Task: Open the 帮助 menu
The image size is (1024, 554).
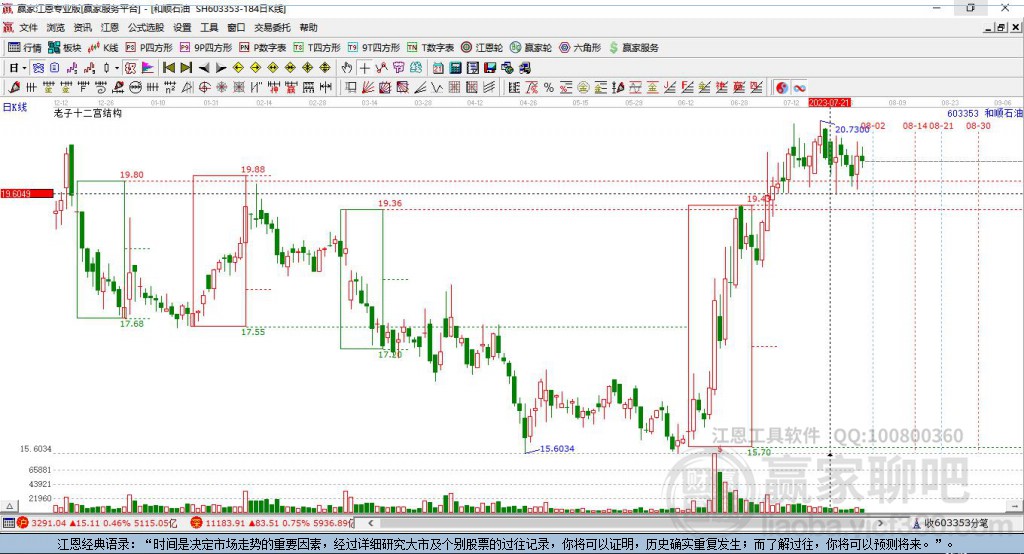Action: 308,27
